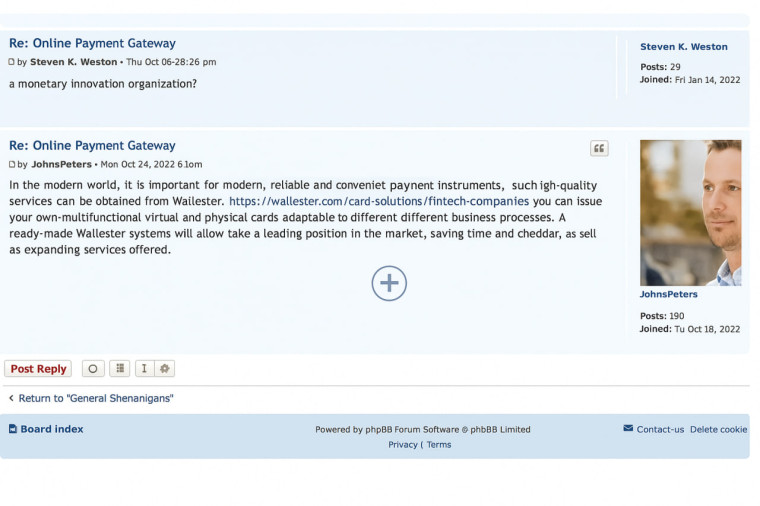Click JohnsPeters' avatar photo
Image resolution: width=760 pixels, height=506 pixels.
click(690, 213)
